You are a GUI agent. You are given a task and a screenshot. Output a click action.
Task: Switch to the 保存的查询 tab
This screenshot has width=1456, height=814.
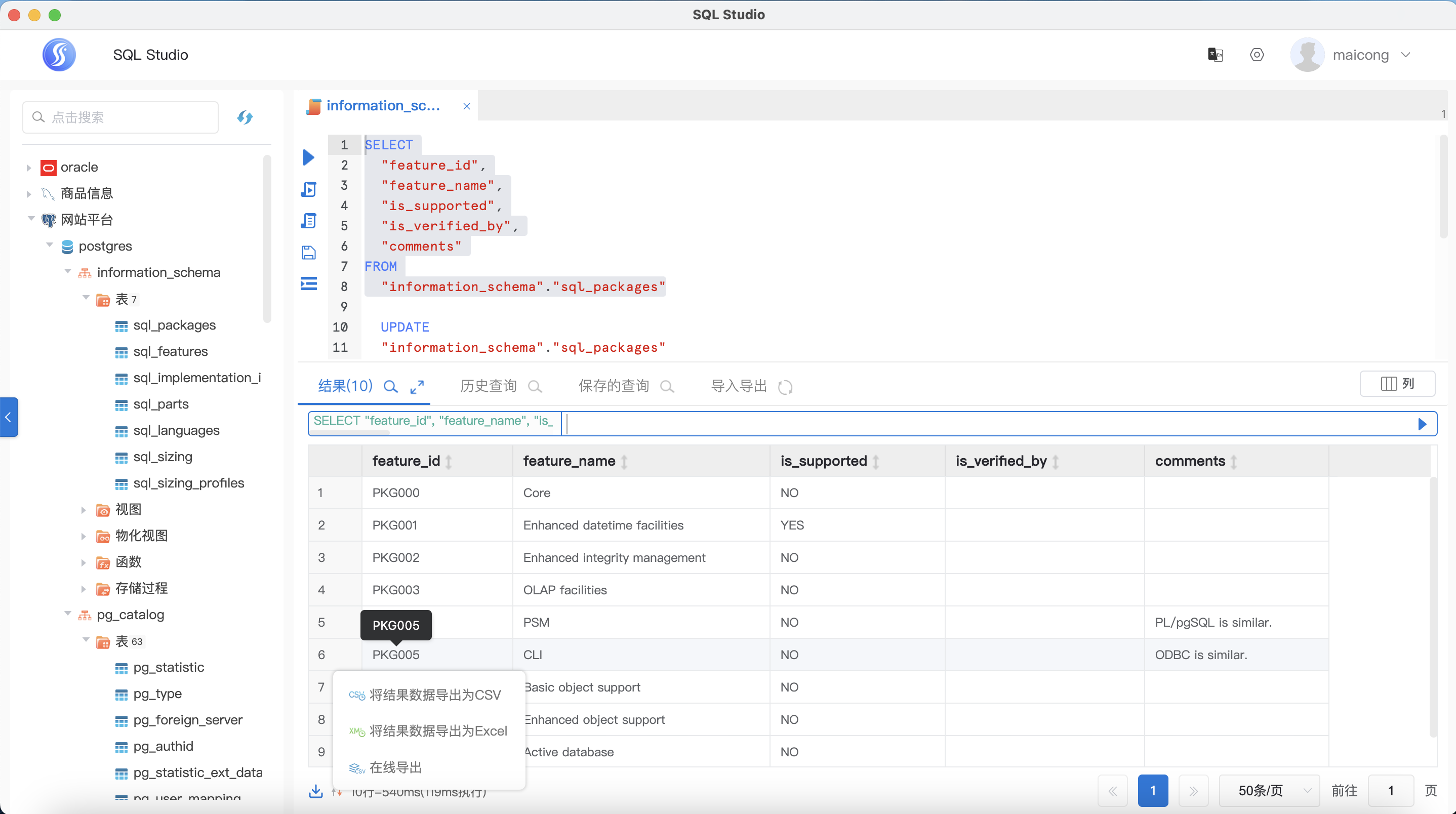click(x=614, y=386)
